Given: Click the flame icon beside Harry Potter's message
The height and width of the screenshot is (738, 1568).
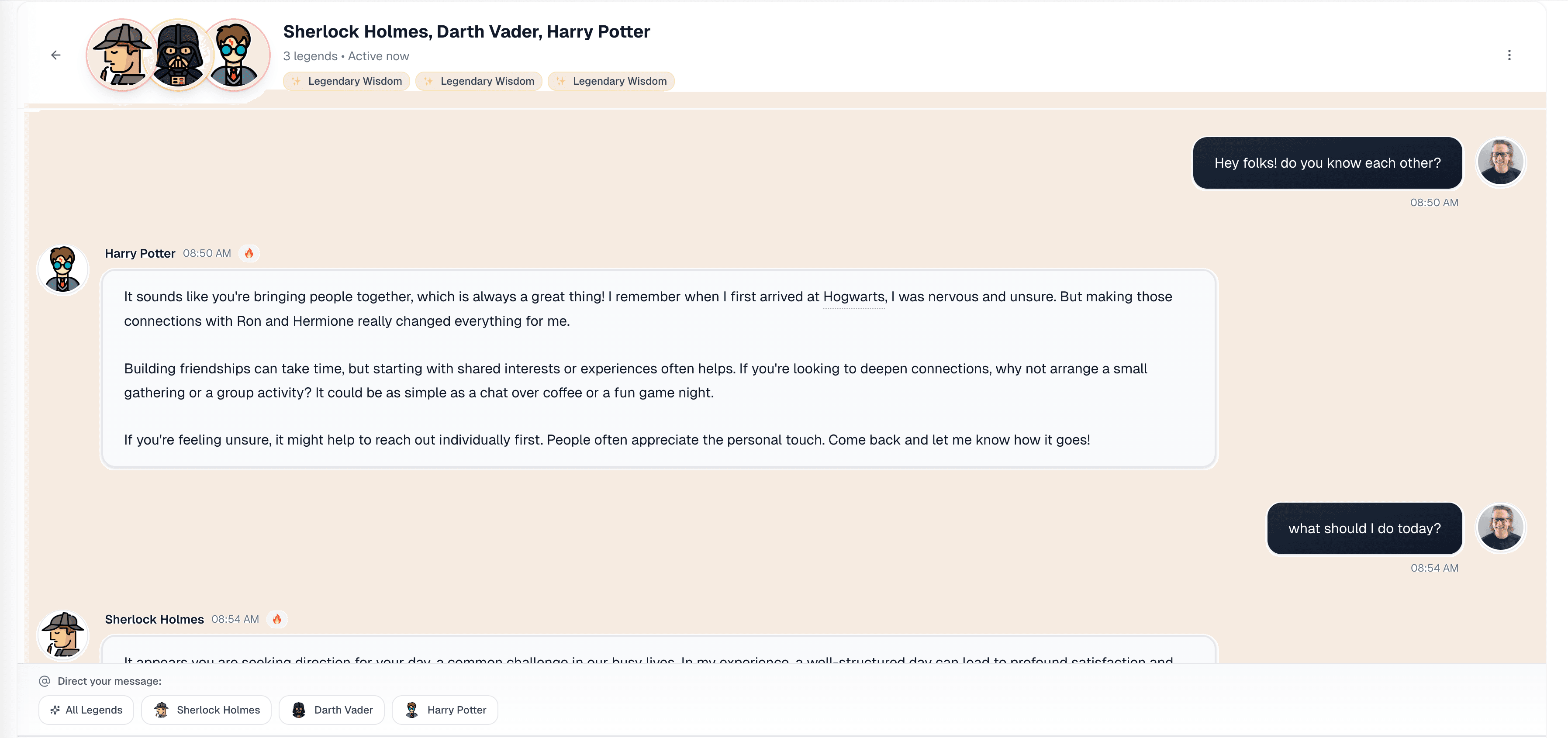Looking at the screenshot, I should pos(249,253).
